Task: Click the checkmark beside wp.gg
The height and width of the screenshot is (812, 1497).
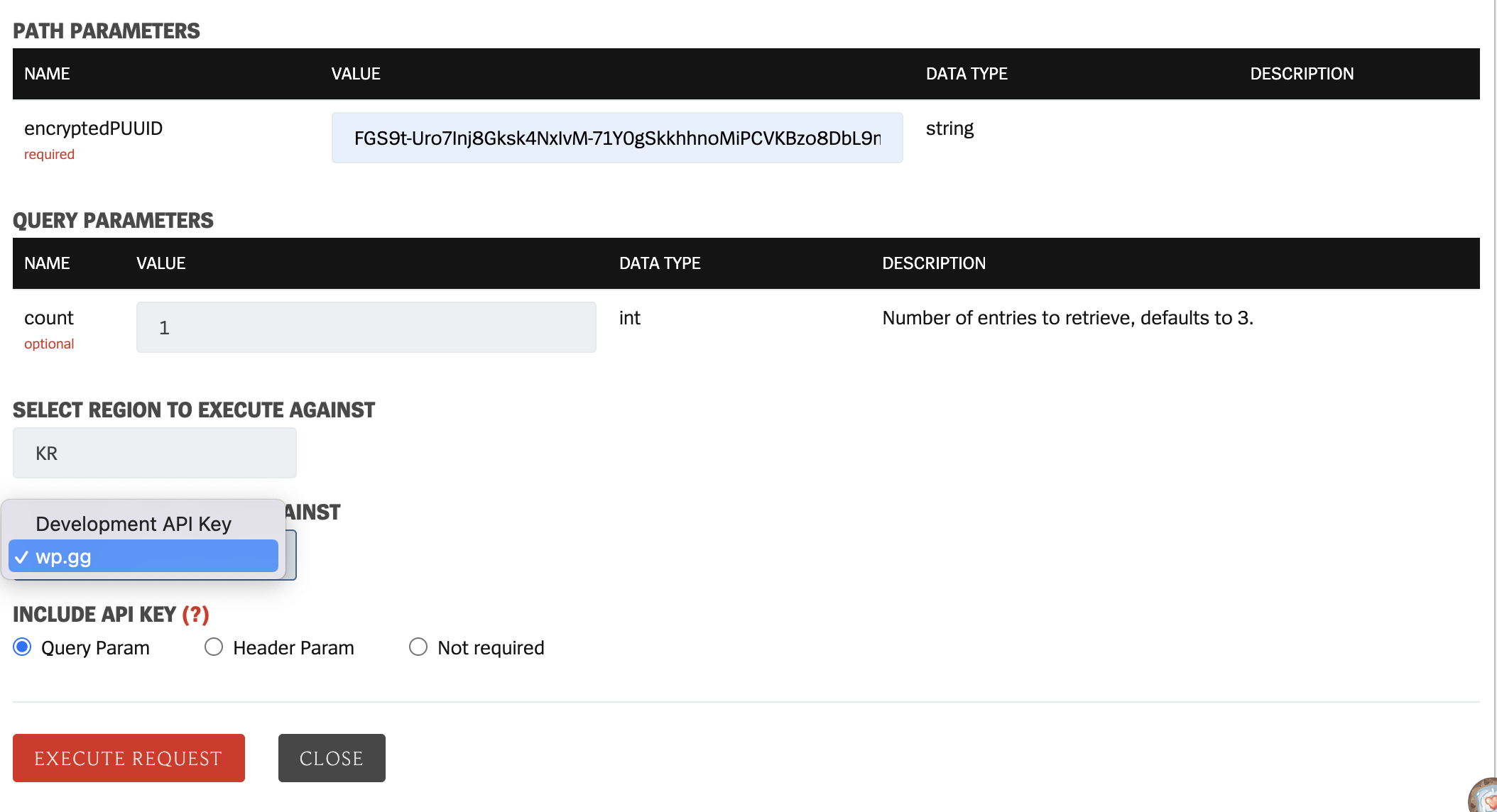Action: (21, 557)
